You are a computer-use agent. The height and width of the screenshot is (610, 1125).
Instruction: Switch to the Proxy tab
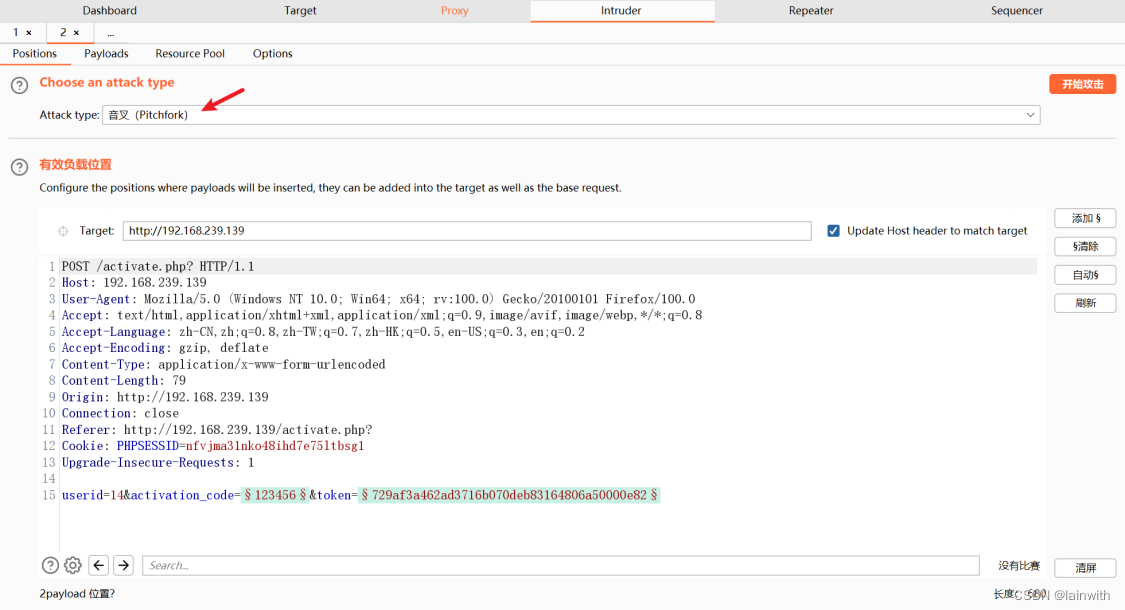[x=454, y=11]
